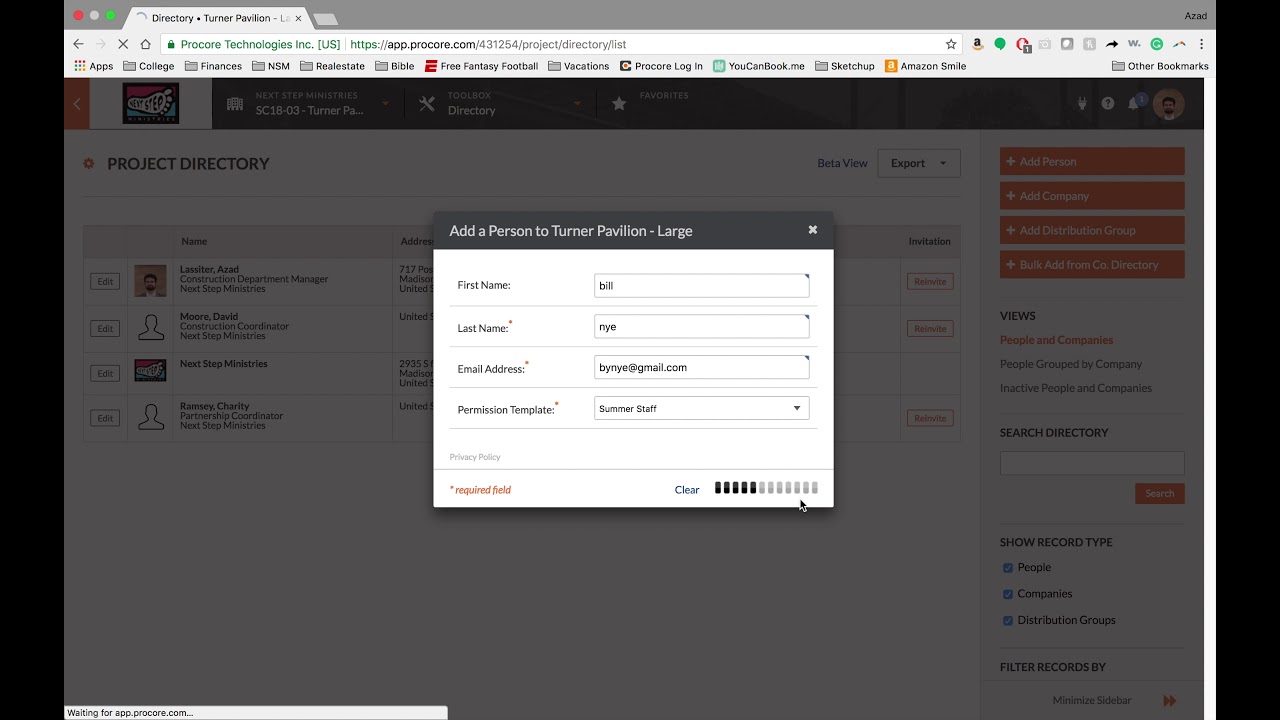1280x720 pixels.
Task: Open the camera screenshot extension
Action: [1045, 44]
